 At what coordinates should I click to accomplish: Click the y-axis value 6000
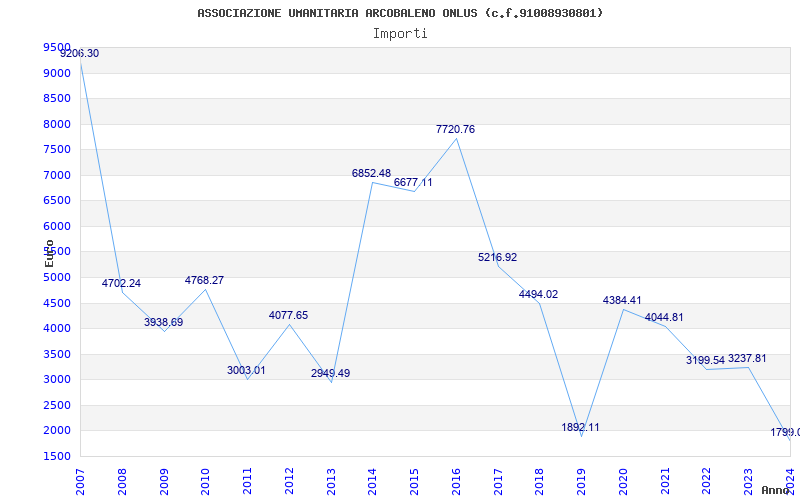(57, 226)
